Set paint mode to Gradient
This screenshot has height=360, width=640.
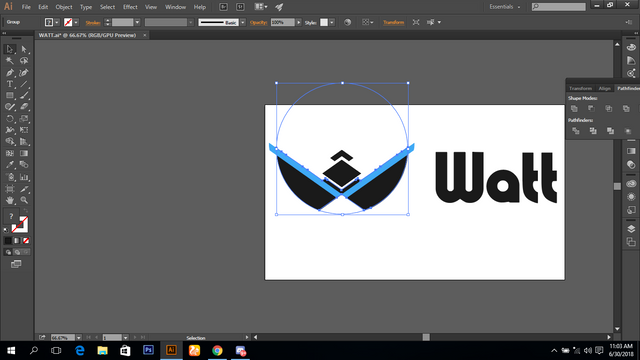(17, 241)
